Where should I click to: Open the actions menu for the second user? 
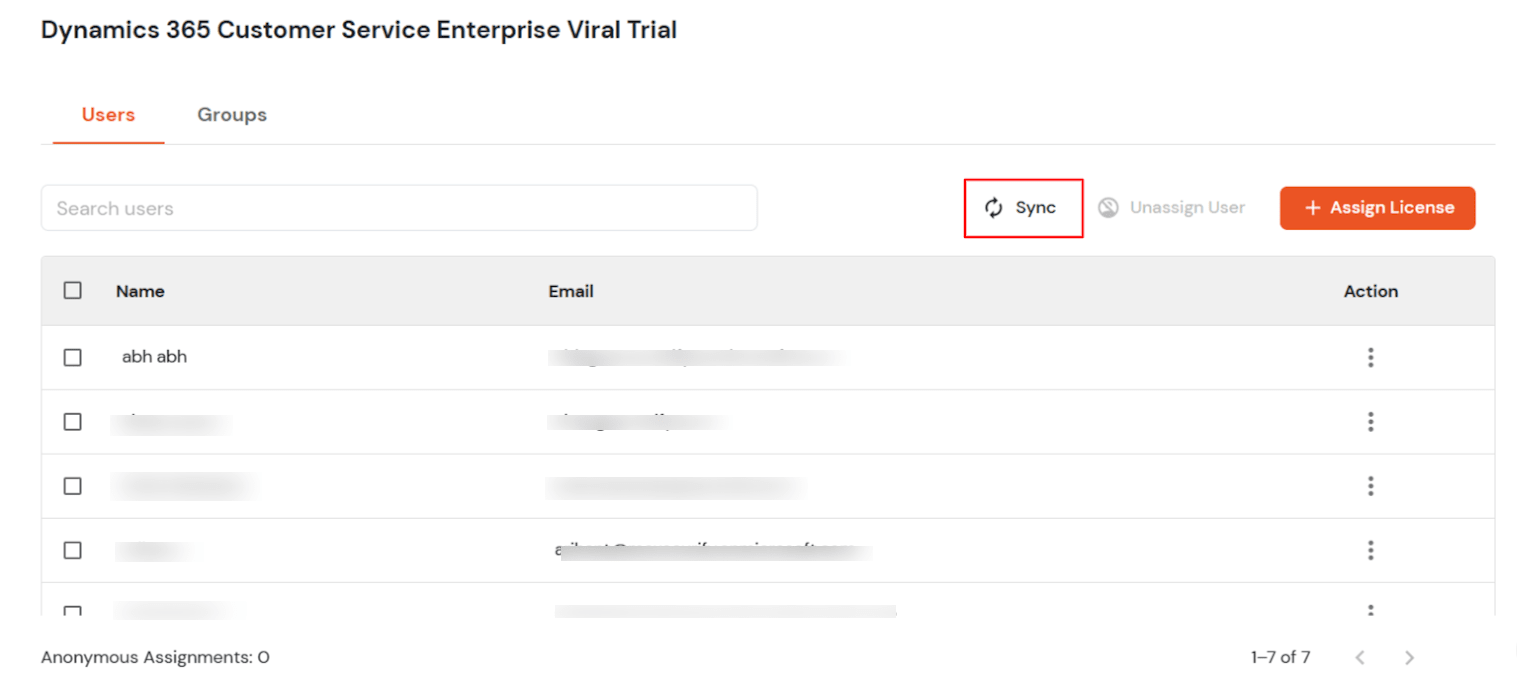tap(1370, 421)
